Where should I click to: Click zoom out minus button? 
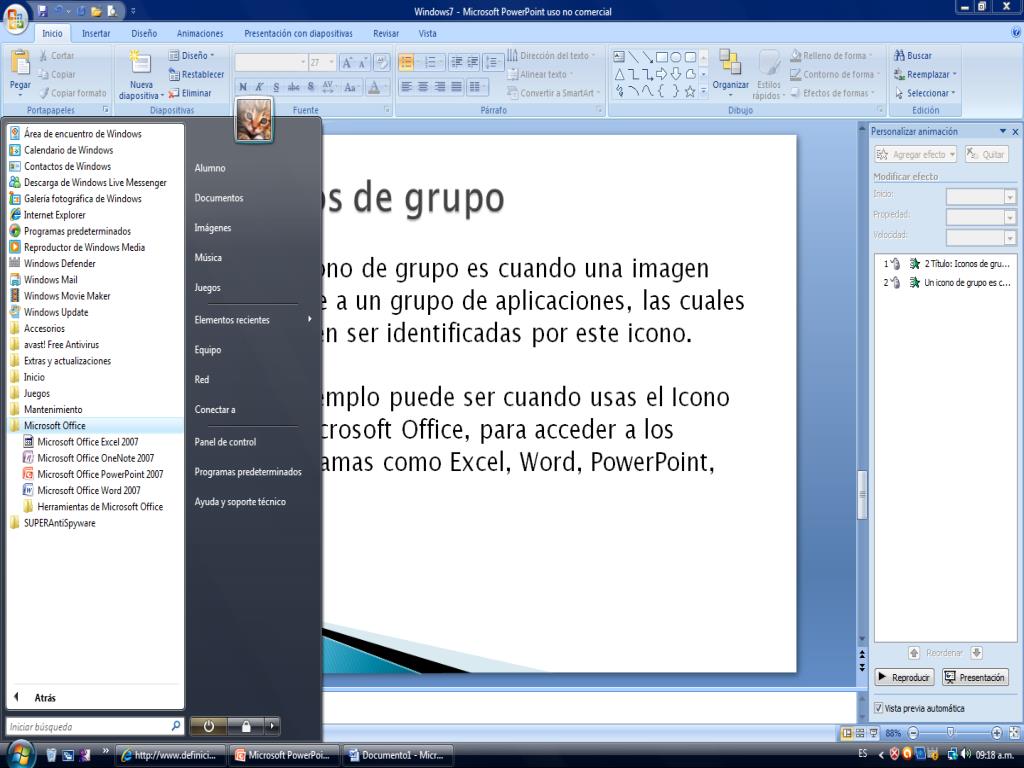point(914,733)
